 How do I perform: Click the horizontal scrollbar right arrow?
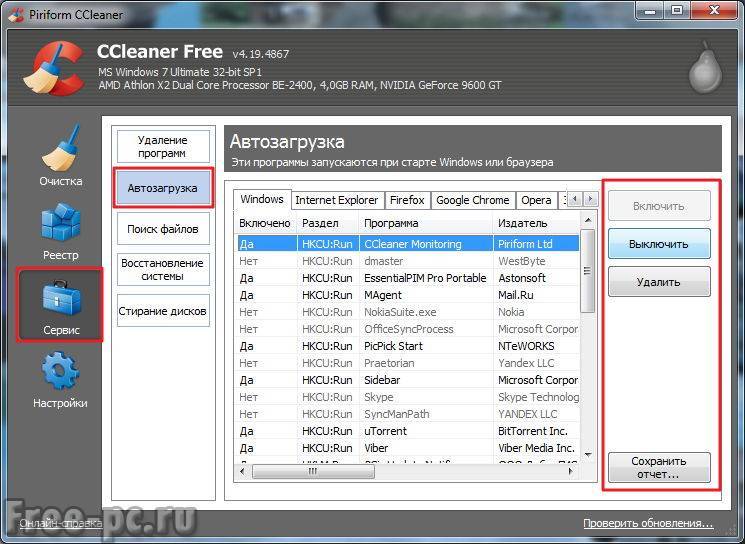pos(571,472)
